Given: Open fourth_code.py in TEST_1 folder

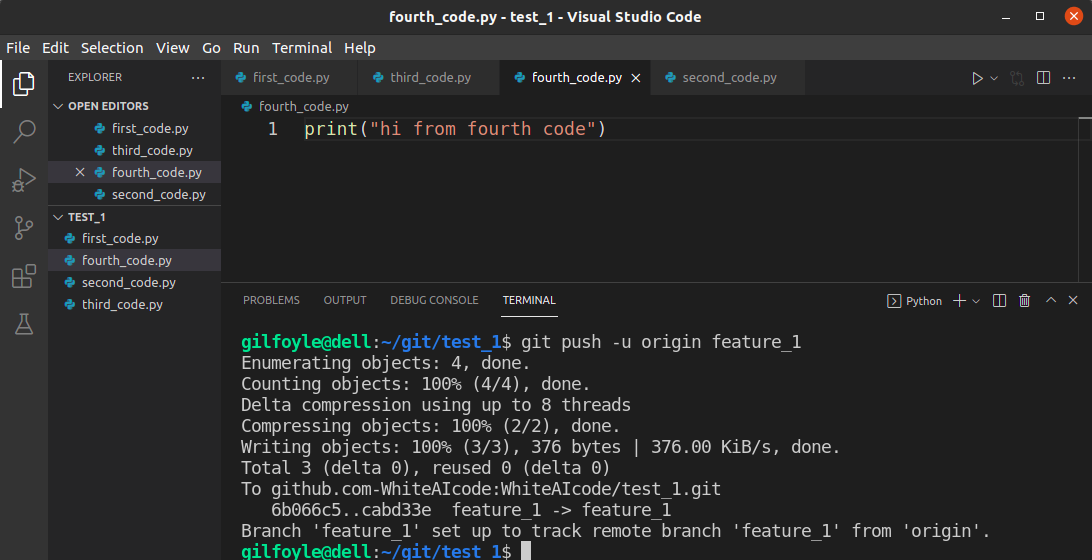Looking at the screenshot, I should (x=134, y=260).
